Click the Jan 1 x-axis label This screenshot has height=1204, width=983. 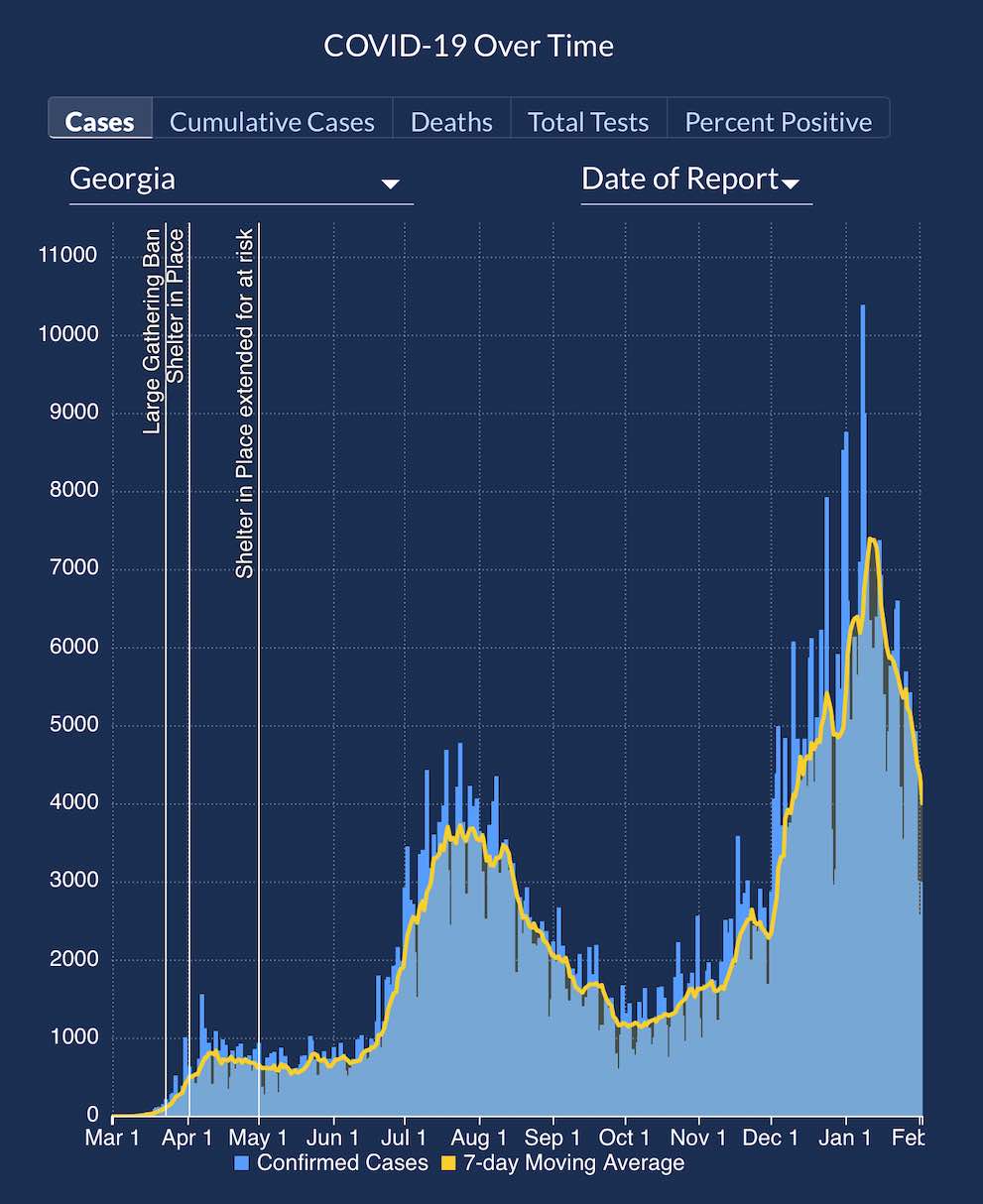[845, 1138]
